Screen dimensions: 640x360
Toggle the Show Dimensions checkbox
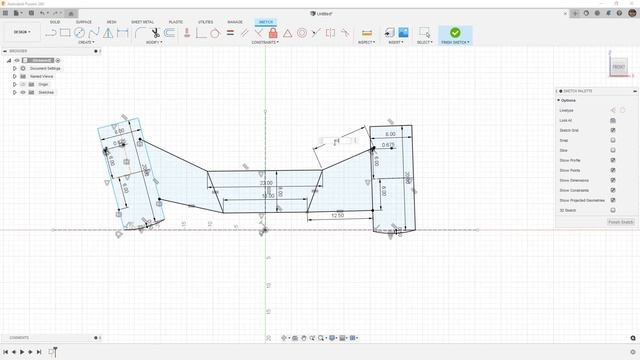click(613, 180)
